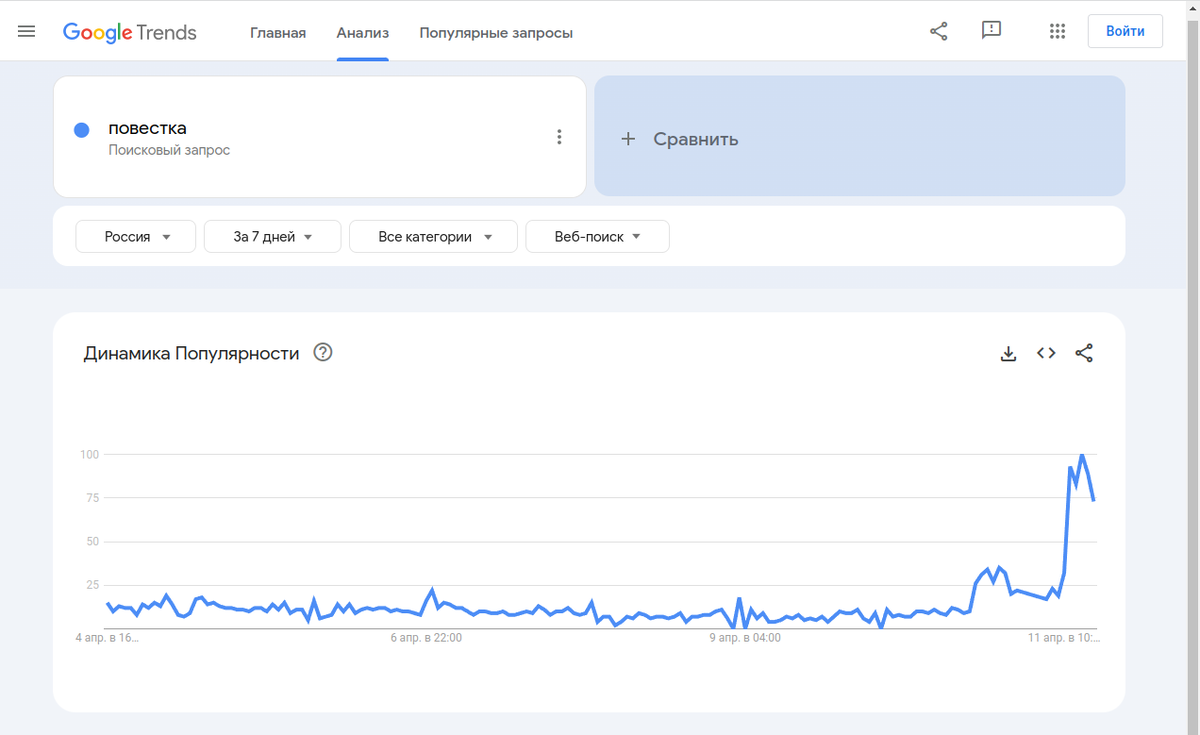Open the Веб-поиск search type dropdown
Viewport: 1200px width, 735px height.
pyautogui.click(x=597, y=237)
